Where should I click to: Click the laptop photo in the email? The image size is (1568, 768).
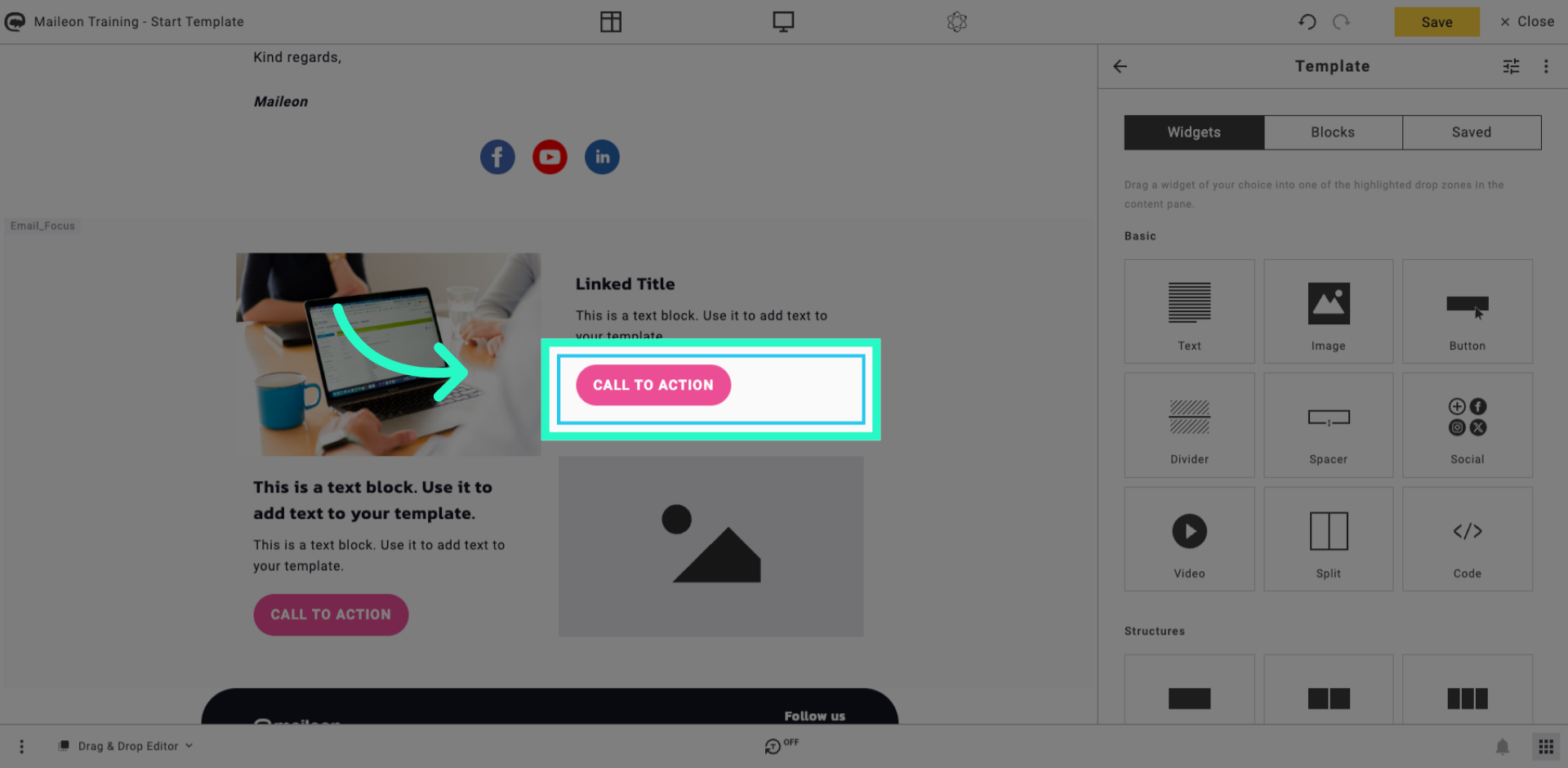tap(388, 354)
